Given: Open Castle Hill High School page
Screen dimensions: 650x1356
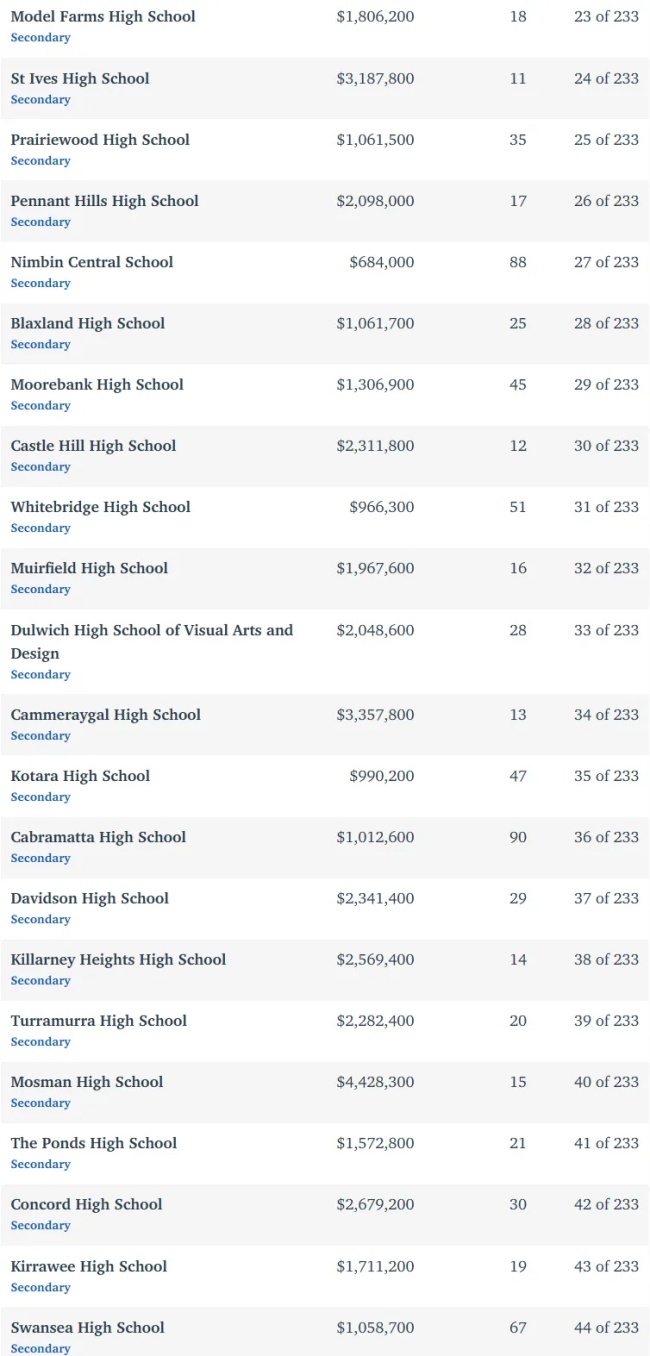Looking at the screenshot, I should 93,446.
